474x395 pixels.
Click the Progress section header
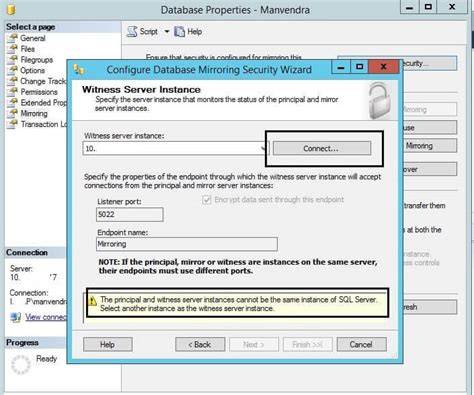click(22, 342)
